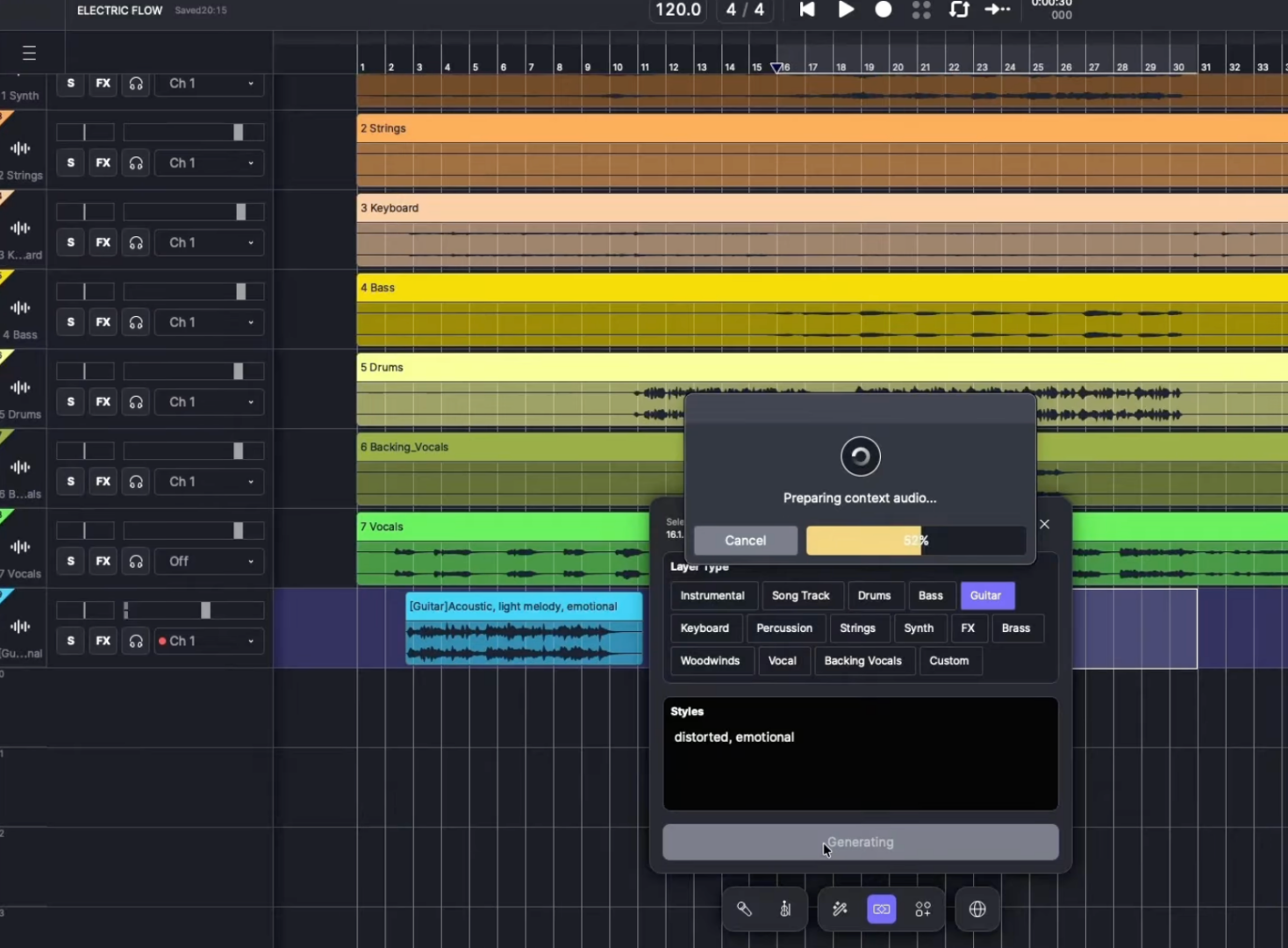Open the shapes-plus add layer icon
This screenshot has width=1288, height=948.
(x=923, y=909)
